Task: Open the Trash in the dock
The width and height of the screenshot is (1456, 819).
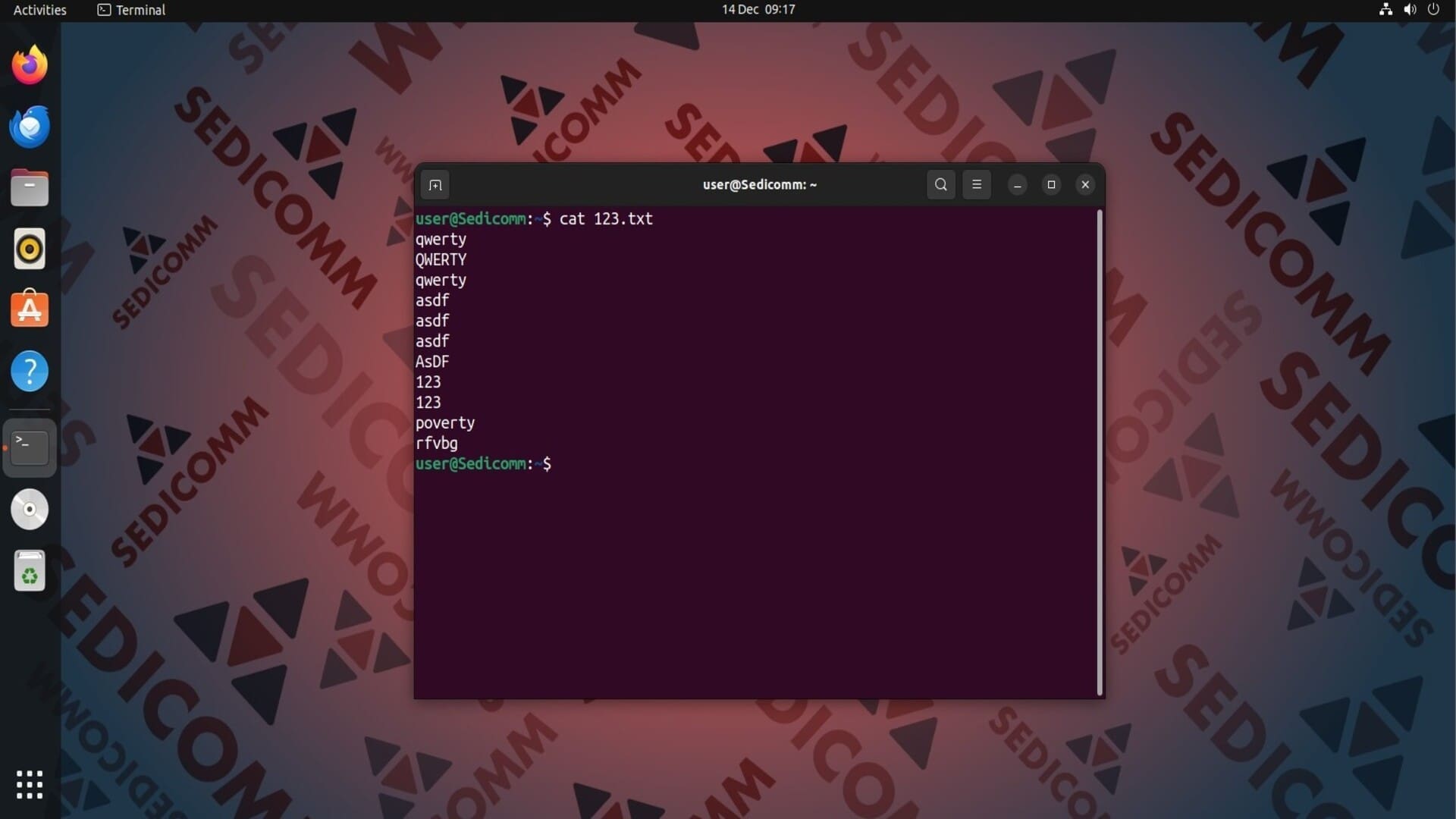Action: point(30,570)
